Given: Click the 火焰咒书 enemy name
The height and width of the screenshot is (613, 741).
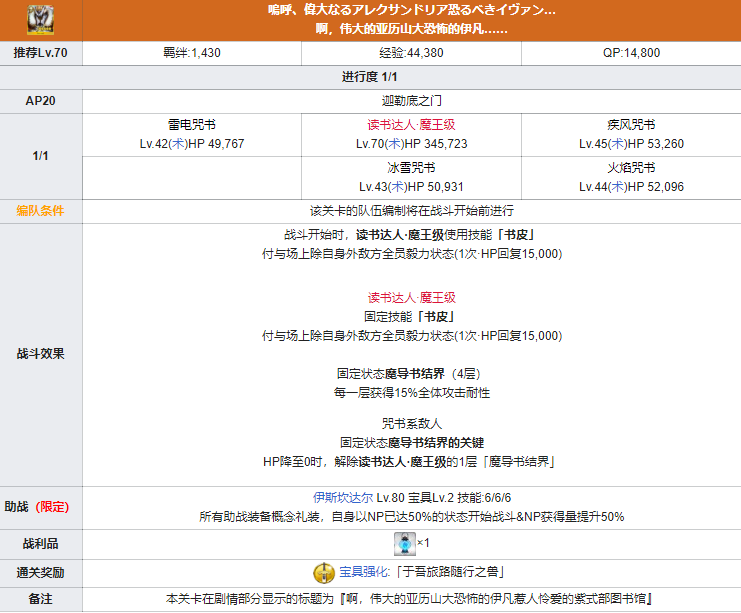Looking at the screenshot, I should [x=631, y=168].
